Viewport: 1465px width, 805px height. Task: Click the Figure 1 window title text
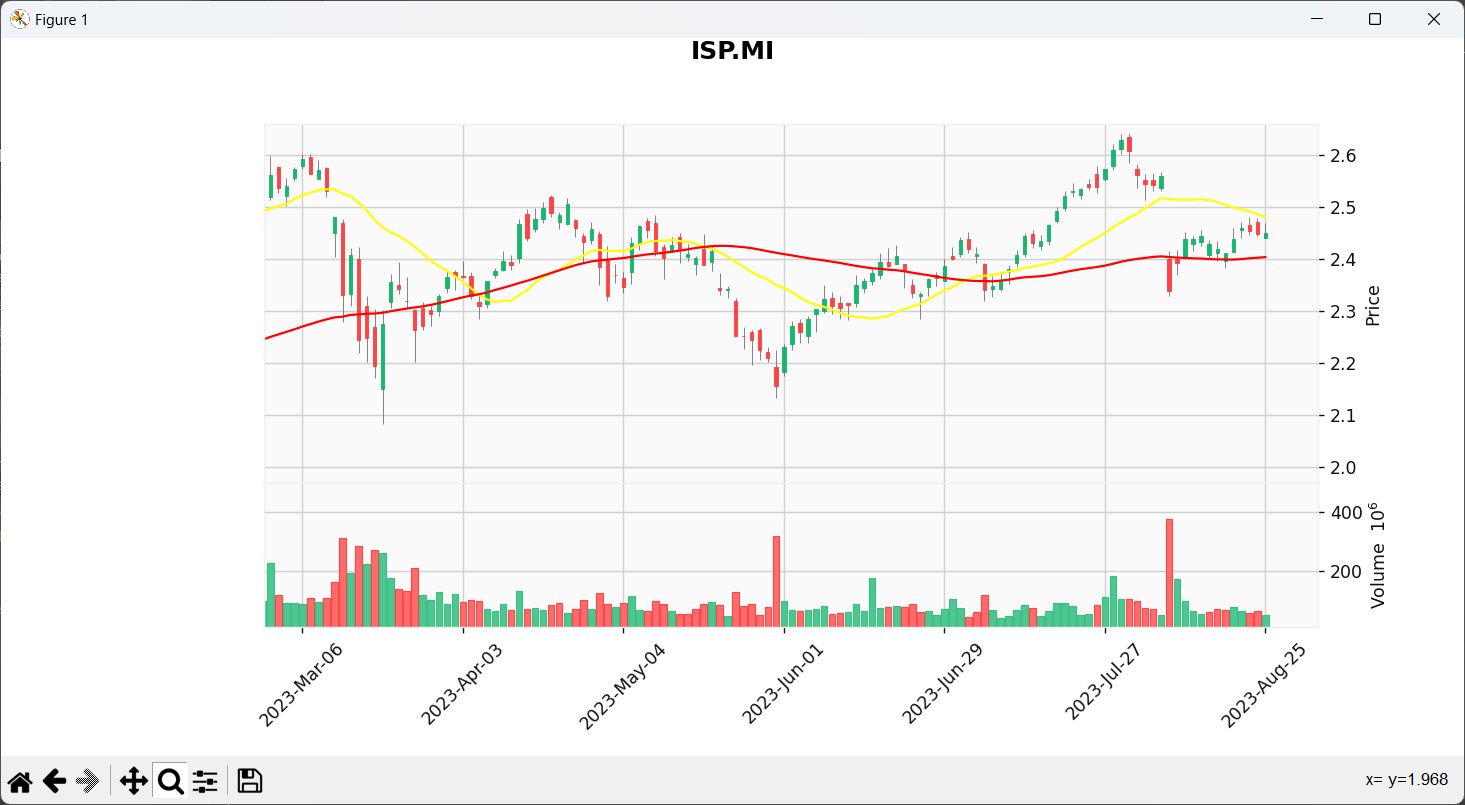pos(61,20)
